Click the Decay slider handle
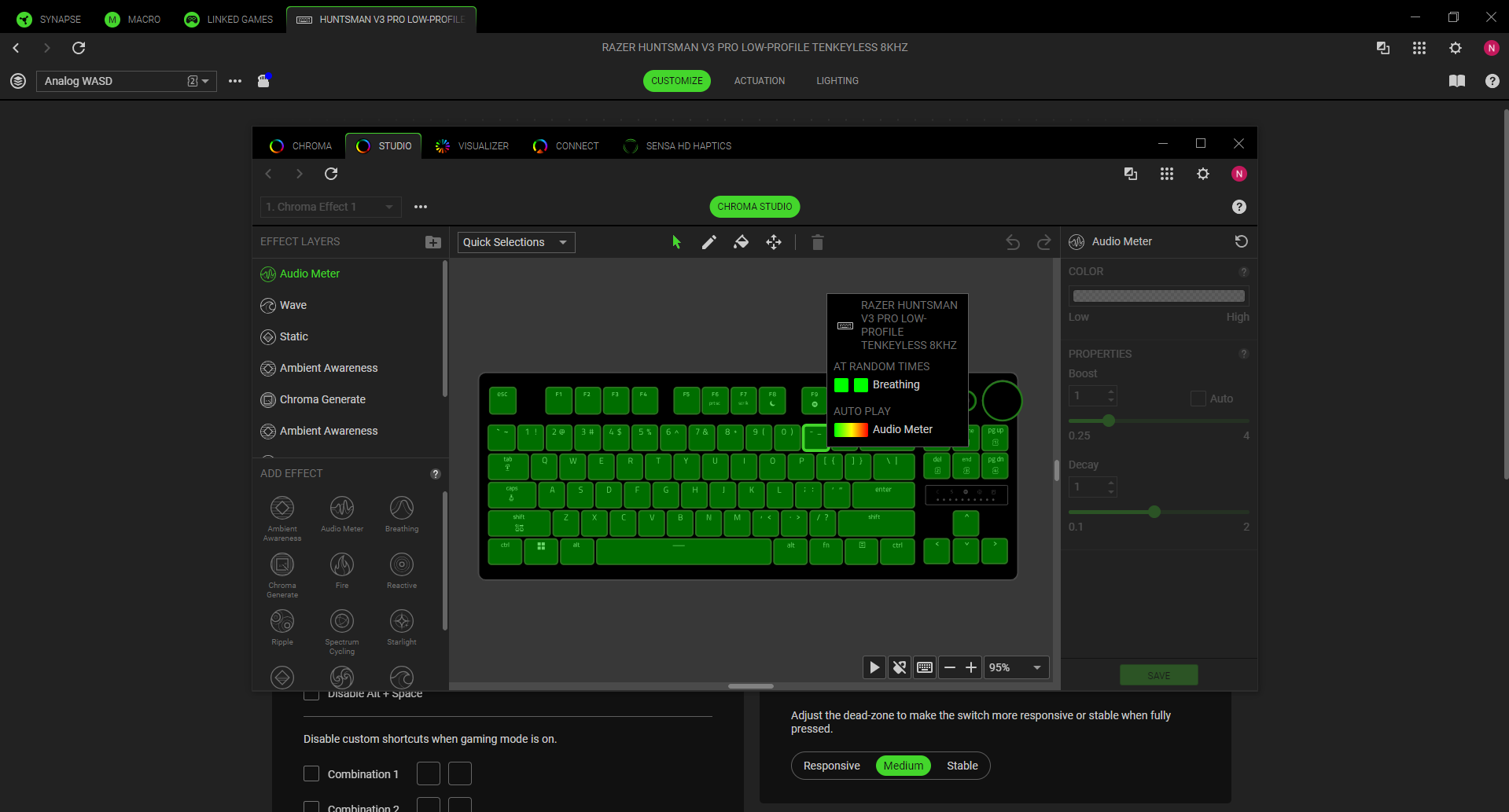The image size is (1509, 812). [1154, 512]
